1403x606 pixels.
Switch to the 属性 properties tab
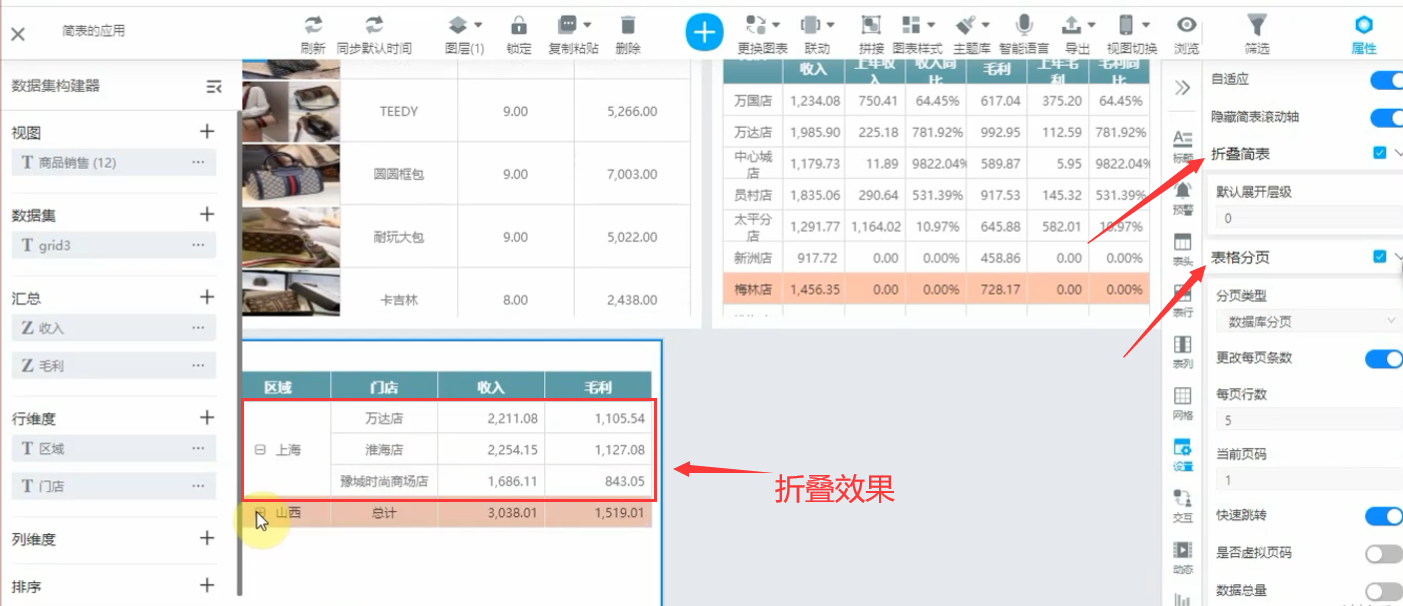point(1363,33)
